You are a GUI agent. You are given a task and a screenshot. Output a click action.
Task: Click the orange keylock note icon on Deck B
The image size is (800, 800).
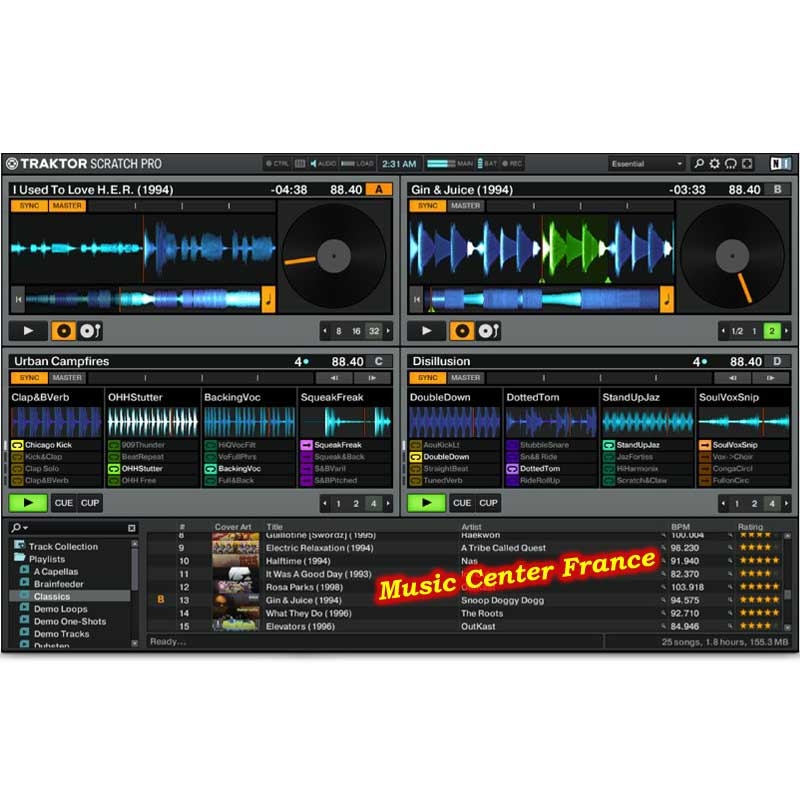(x=667, y=298)
